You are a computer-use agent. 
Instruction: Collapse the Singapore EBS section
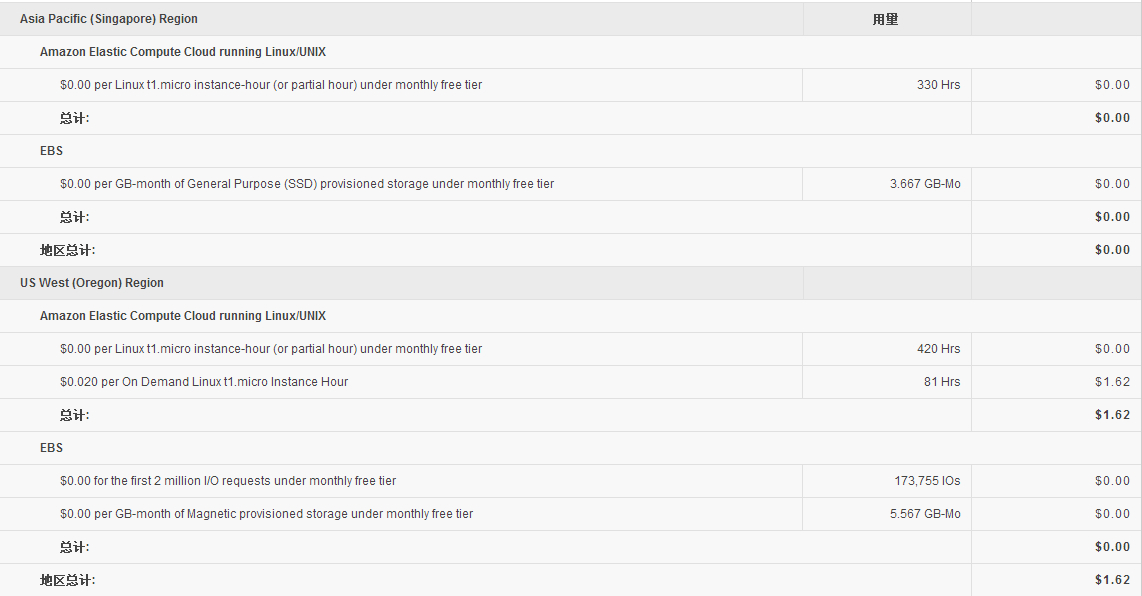coord(51,151)
